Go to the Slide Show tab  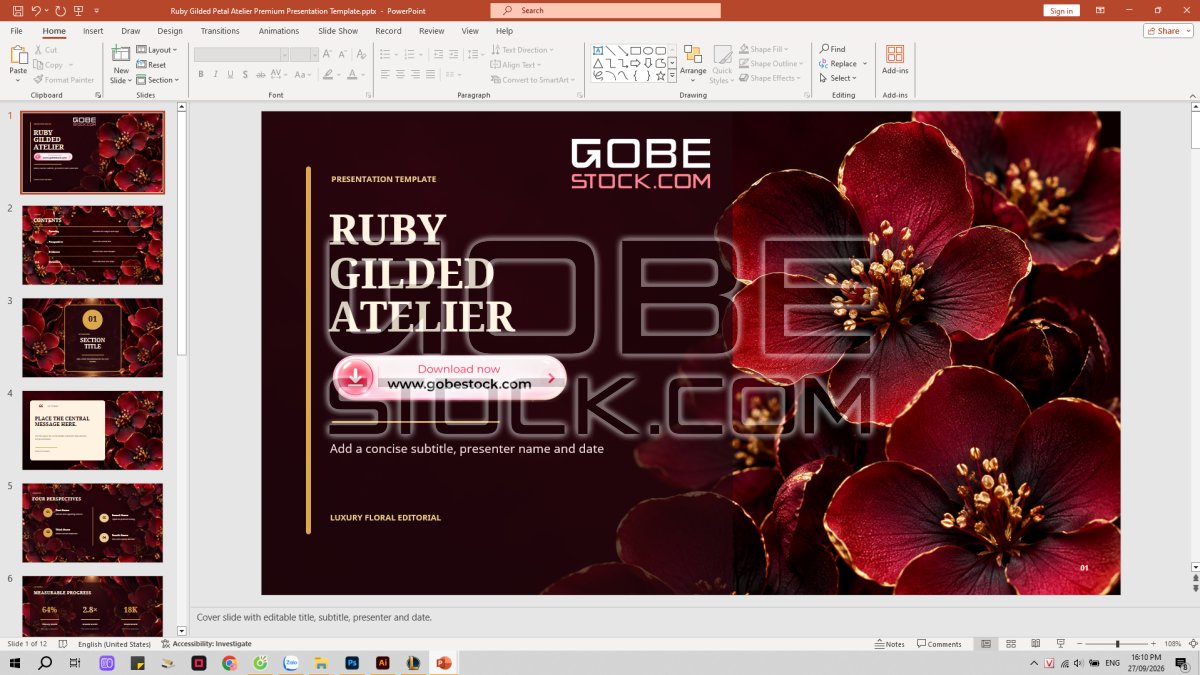point(338,31)
